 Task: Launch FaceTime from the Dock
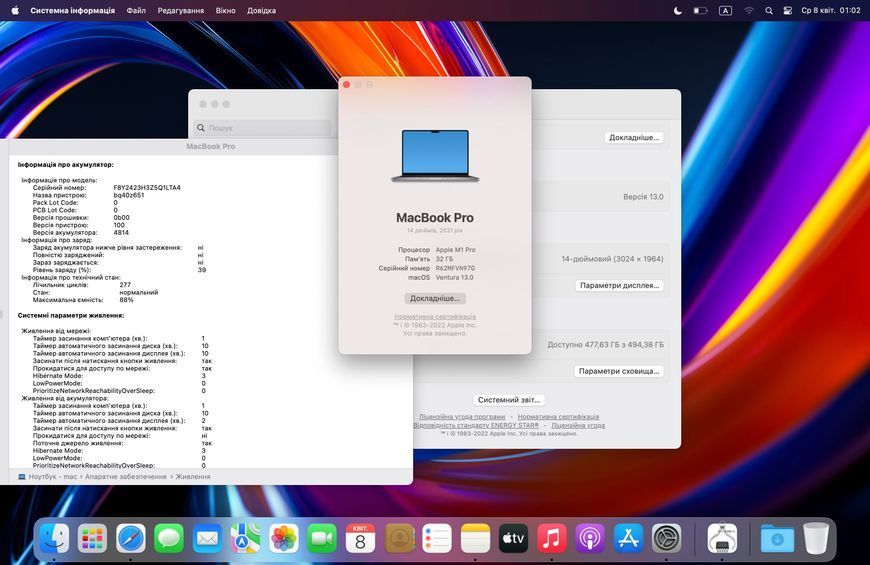click(322, 538)
